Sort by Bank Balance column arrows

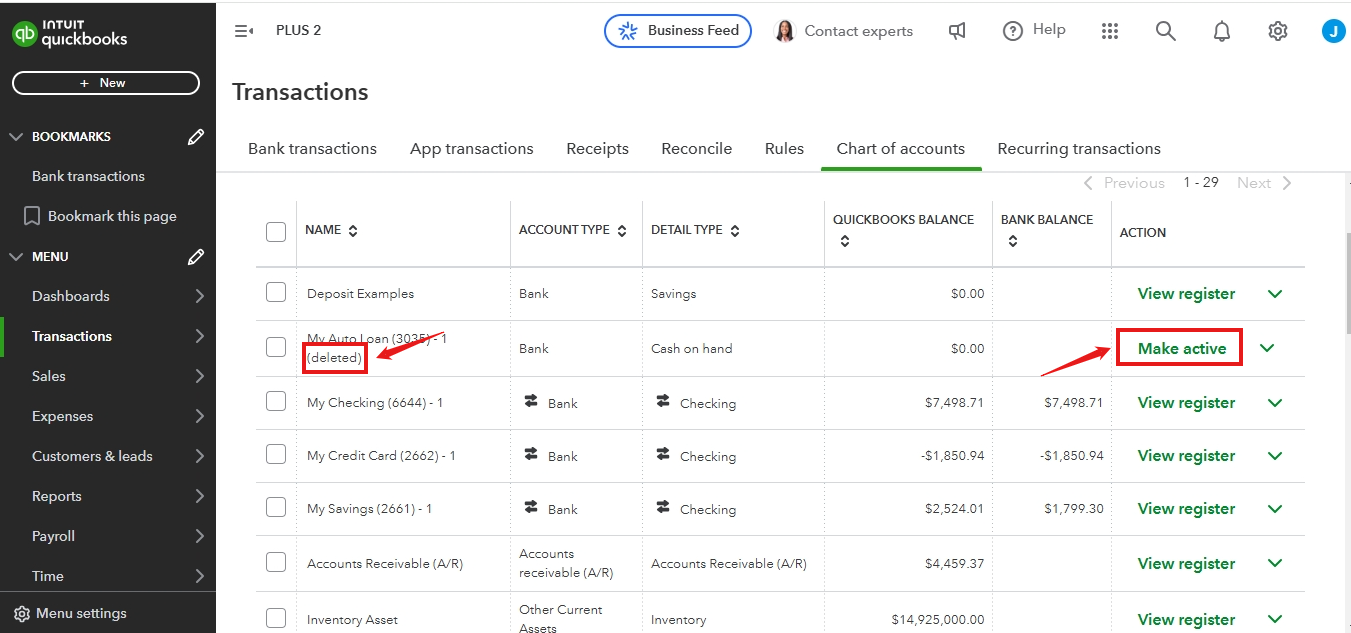point(1013,241)
